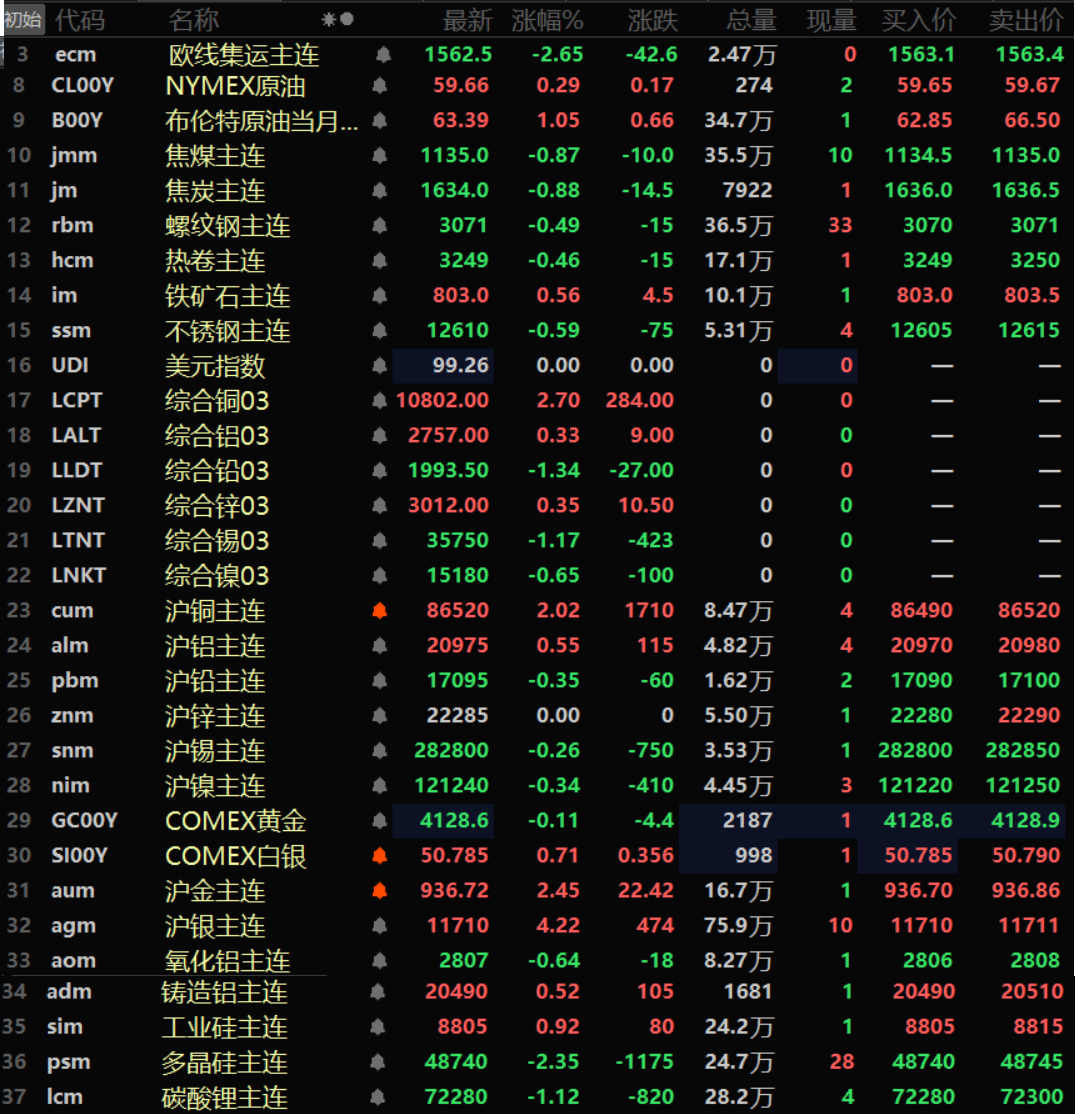Click the bell icon for 螺纹钢主连
This screenshot has height=1114, width=1076.
(379, 226)
